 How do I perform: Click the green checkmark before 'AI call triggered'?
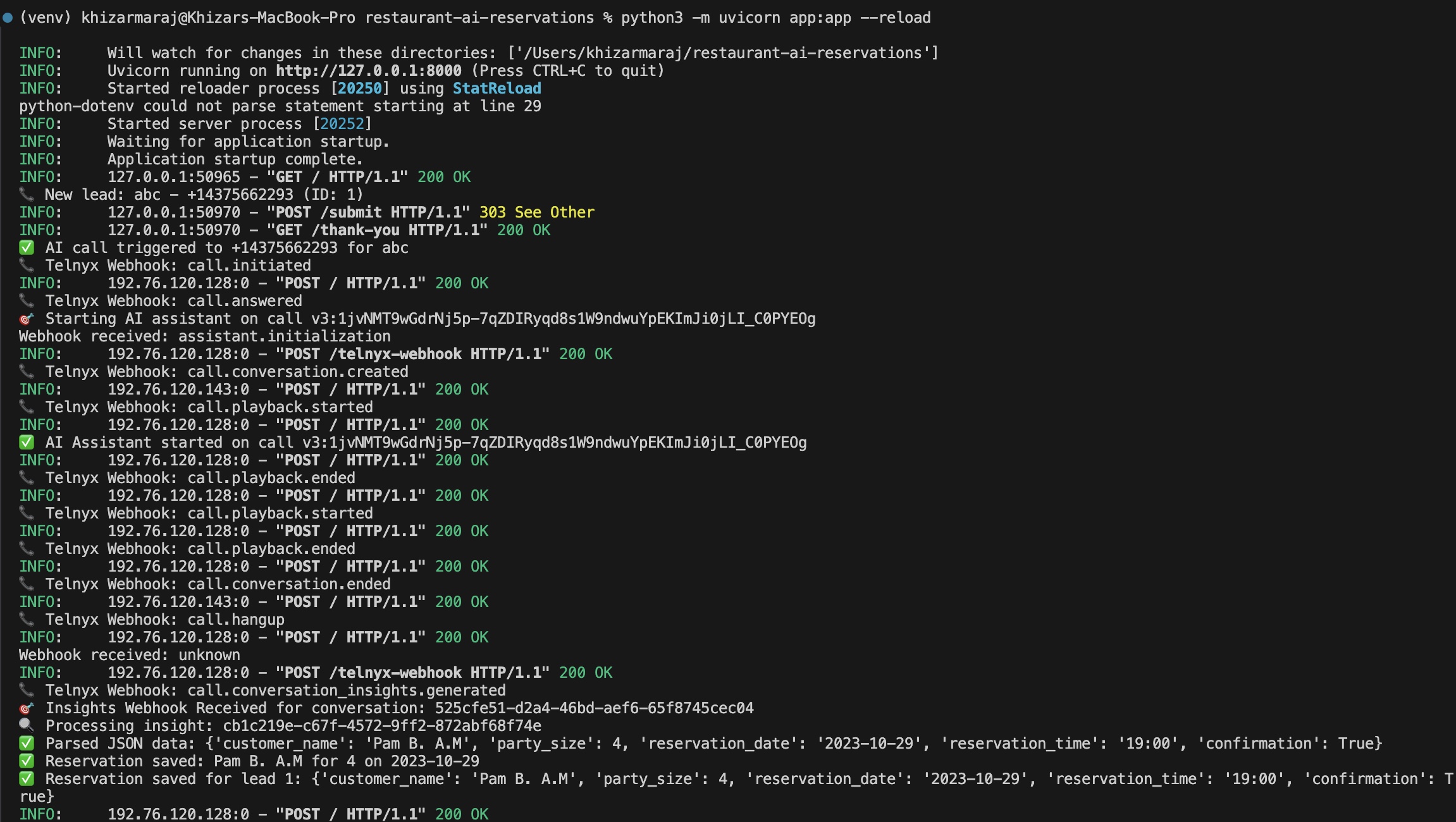27,247
